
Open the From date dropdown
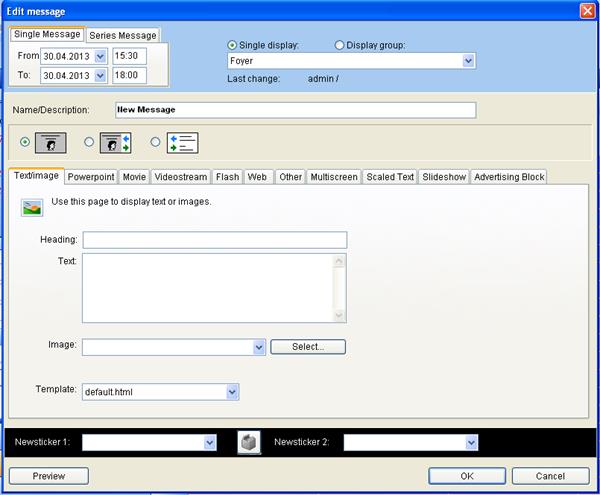click(100, 56)
